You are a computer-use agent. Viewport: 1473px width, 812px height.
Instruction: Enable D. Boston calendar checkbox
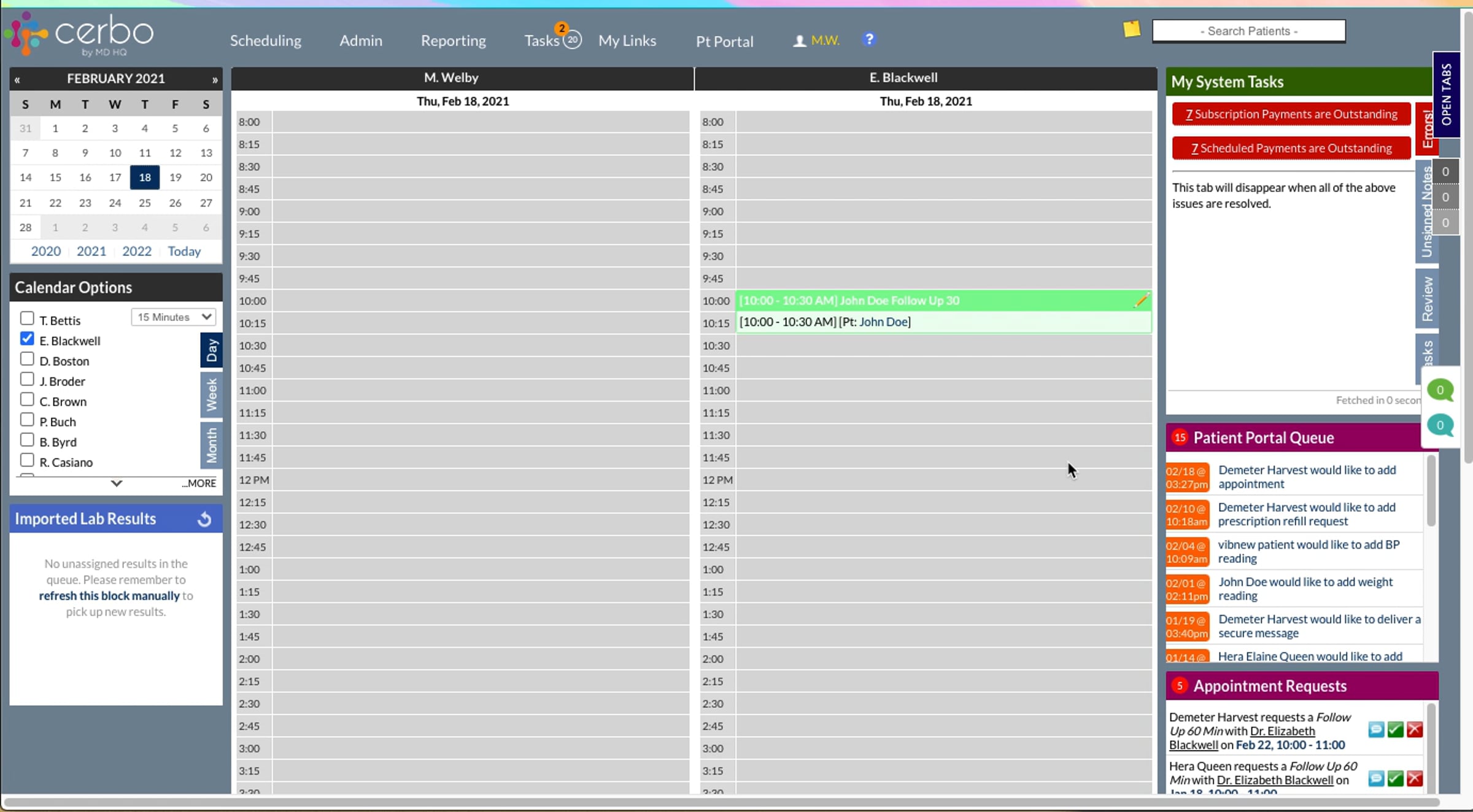click(27, 358)
